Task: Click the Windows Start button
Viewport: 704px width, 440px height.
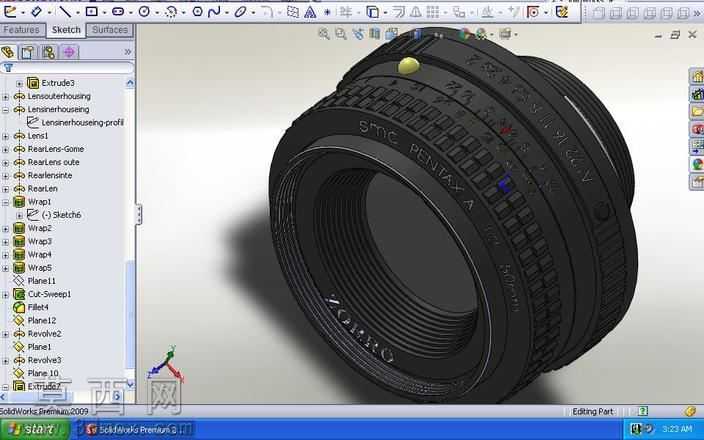Action: coord(35,429)
